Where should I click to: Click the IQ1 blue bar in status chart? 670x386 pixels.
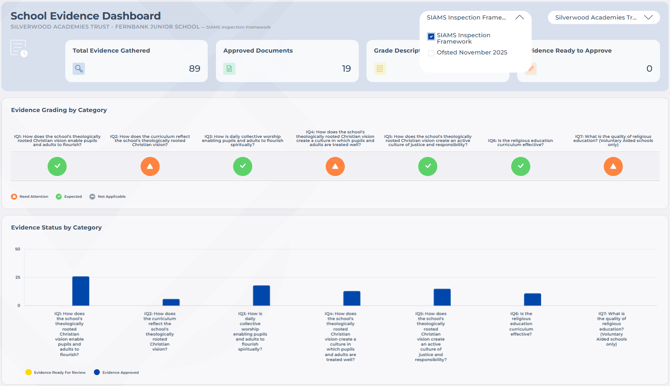(x=81, y=291)
